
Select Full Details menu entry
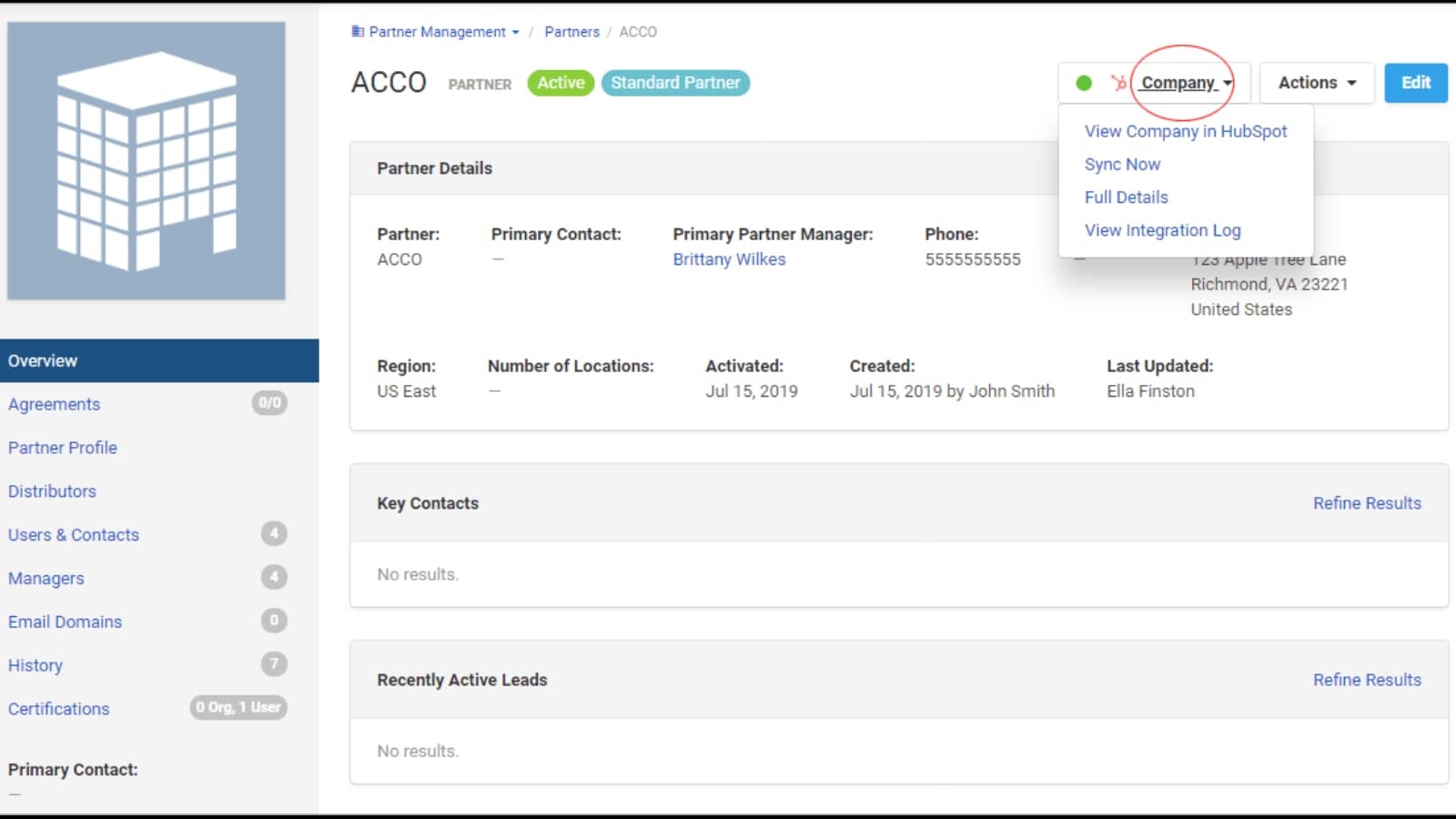[1126, 197]
